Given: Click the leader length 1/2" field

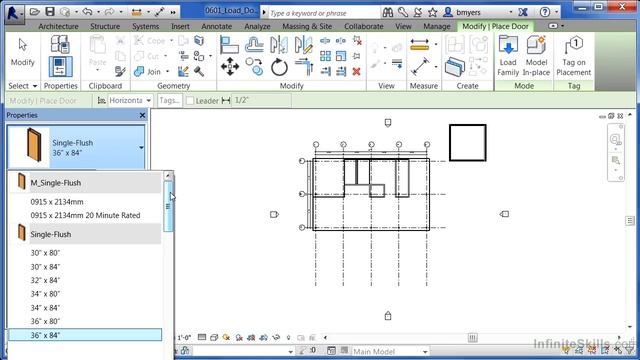Looking at the screenshot, I should pyautogui.click(x=261, y=100).
